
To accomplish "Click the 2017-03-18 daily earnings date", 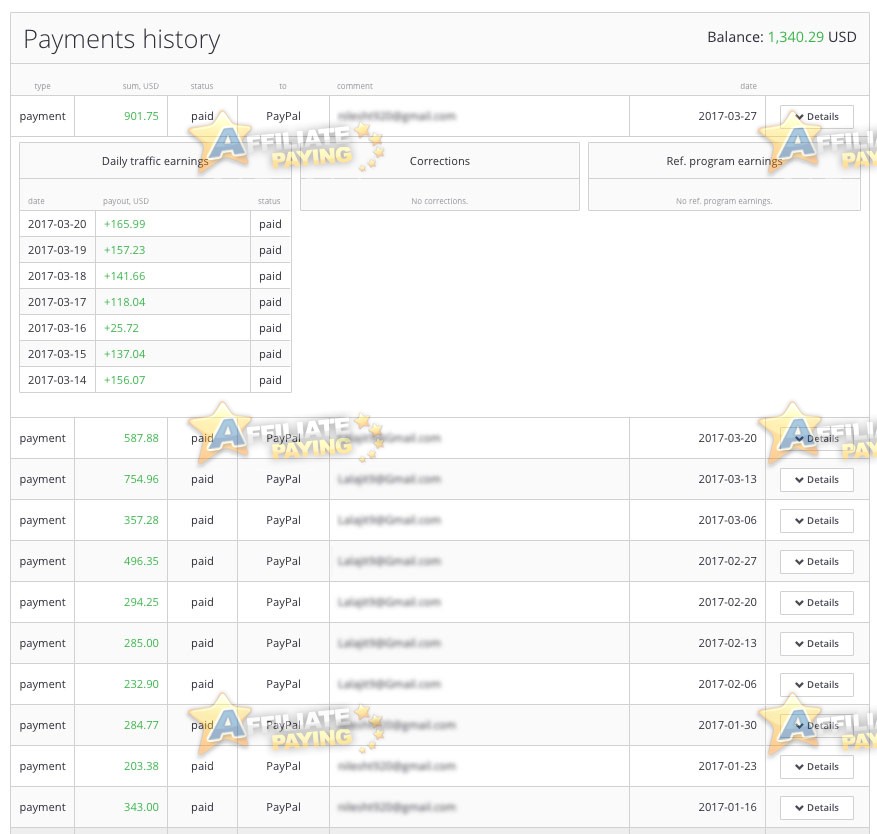I will (57, 276).
